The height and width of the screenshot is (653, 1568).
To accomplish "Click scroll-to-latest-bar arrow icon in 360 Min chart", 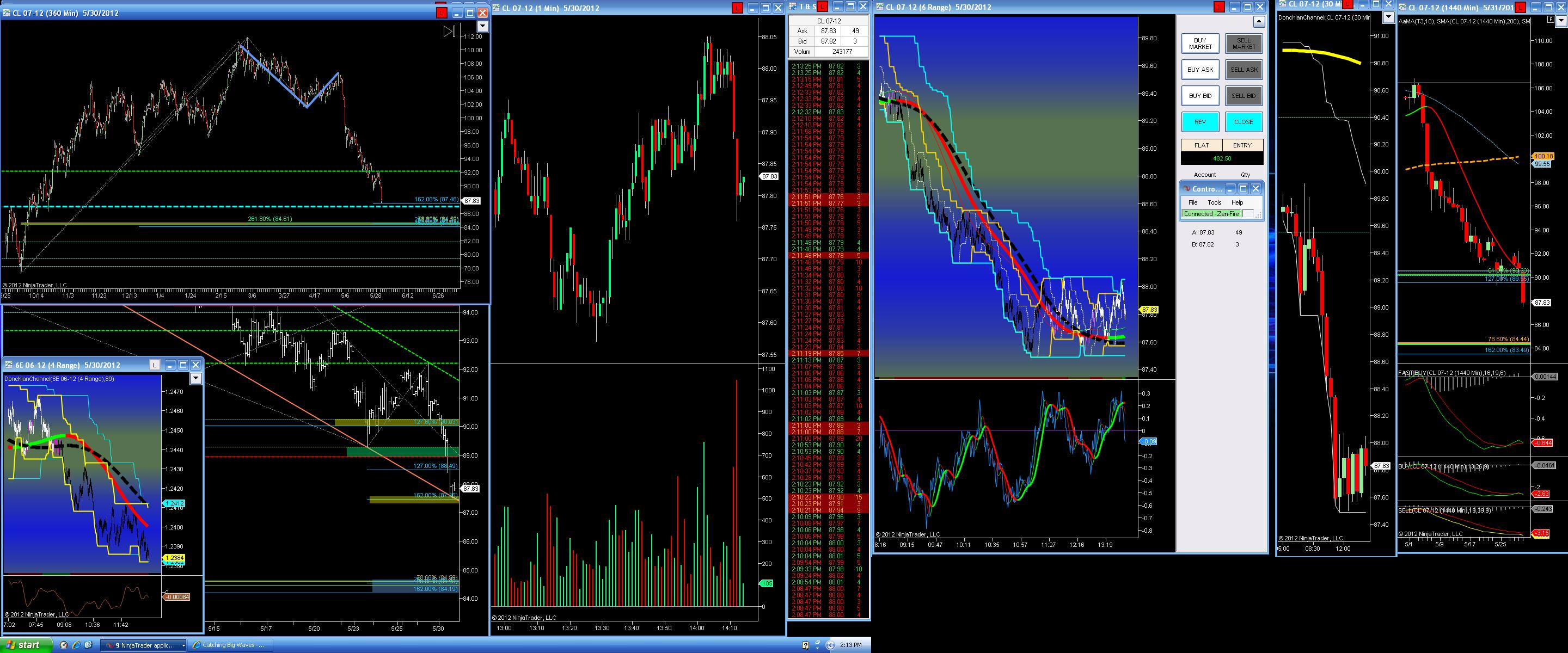I will tap(449, 32).
